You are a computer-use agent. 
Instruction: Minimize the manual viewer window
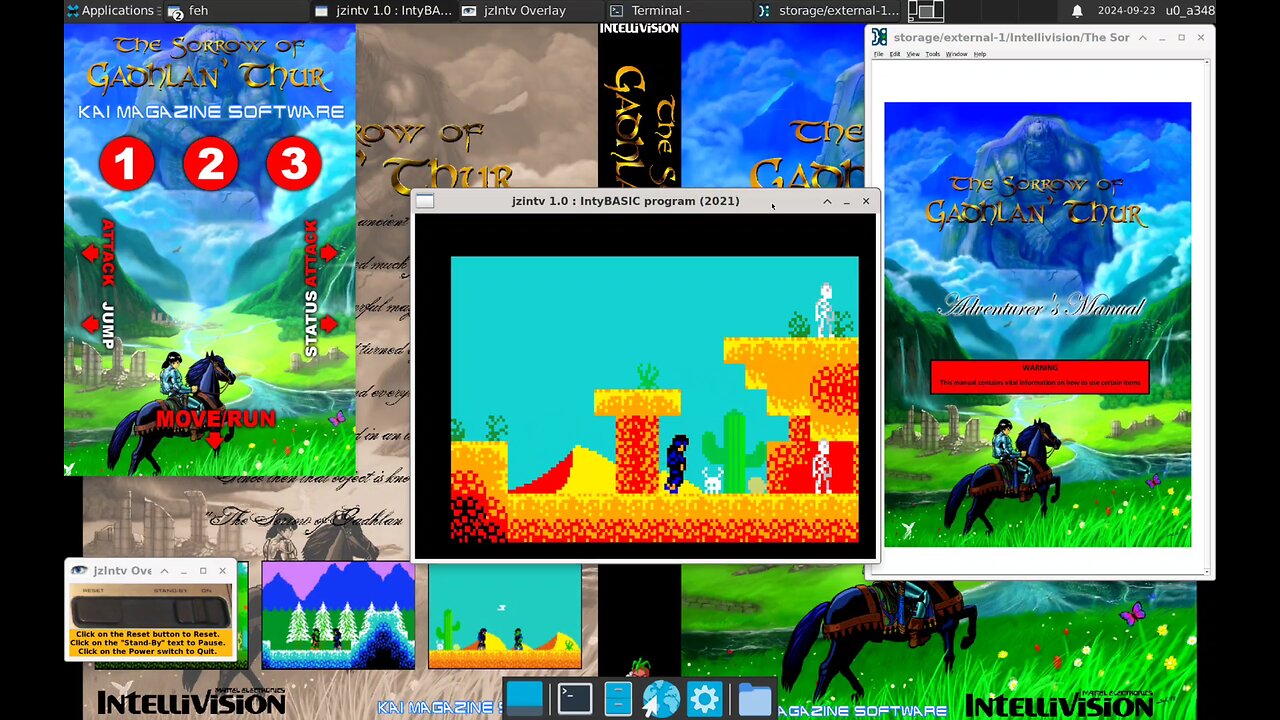tap(1162, 37)
